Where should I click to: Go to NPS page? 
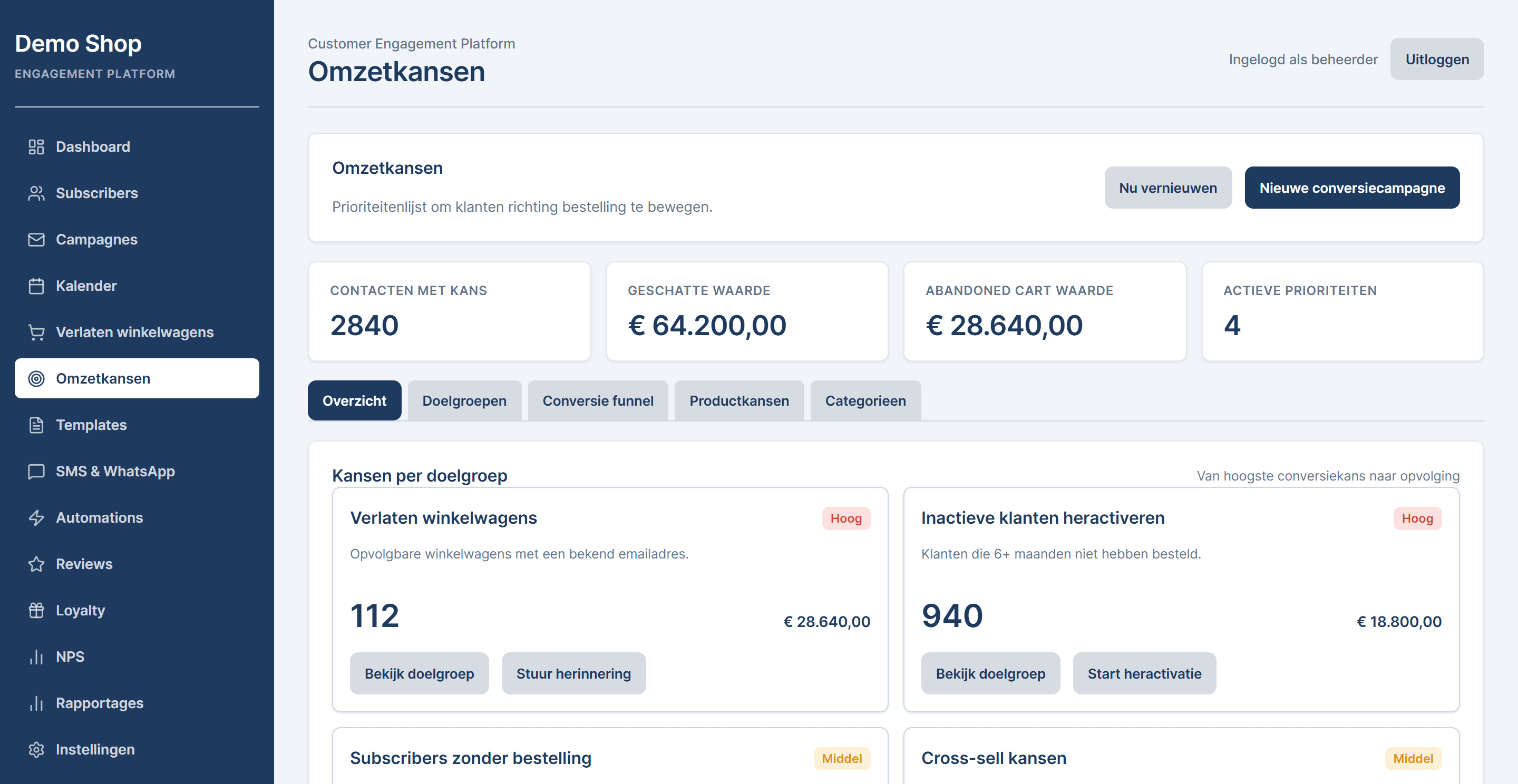click(137, 657)
